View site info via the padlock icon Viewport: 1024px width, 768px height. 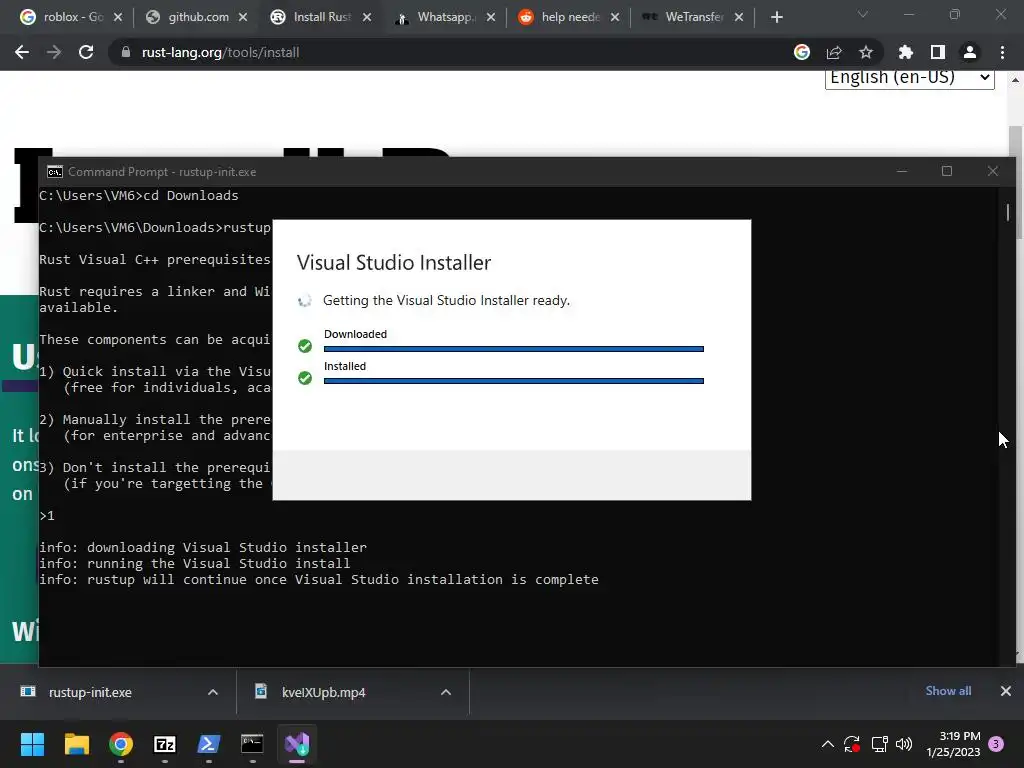pyautogui.click(x=126, y=52)
